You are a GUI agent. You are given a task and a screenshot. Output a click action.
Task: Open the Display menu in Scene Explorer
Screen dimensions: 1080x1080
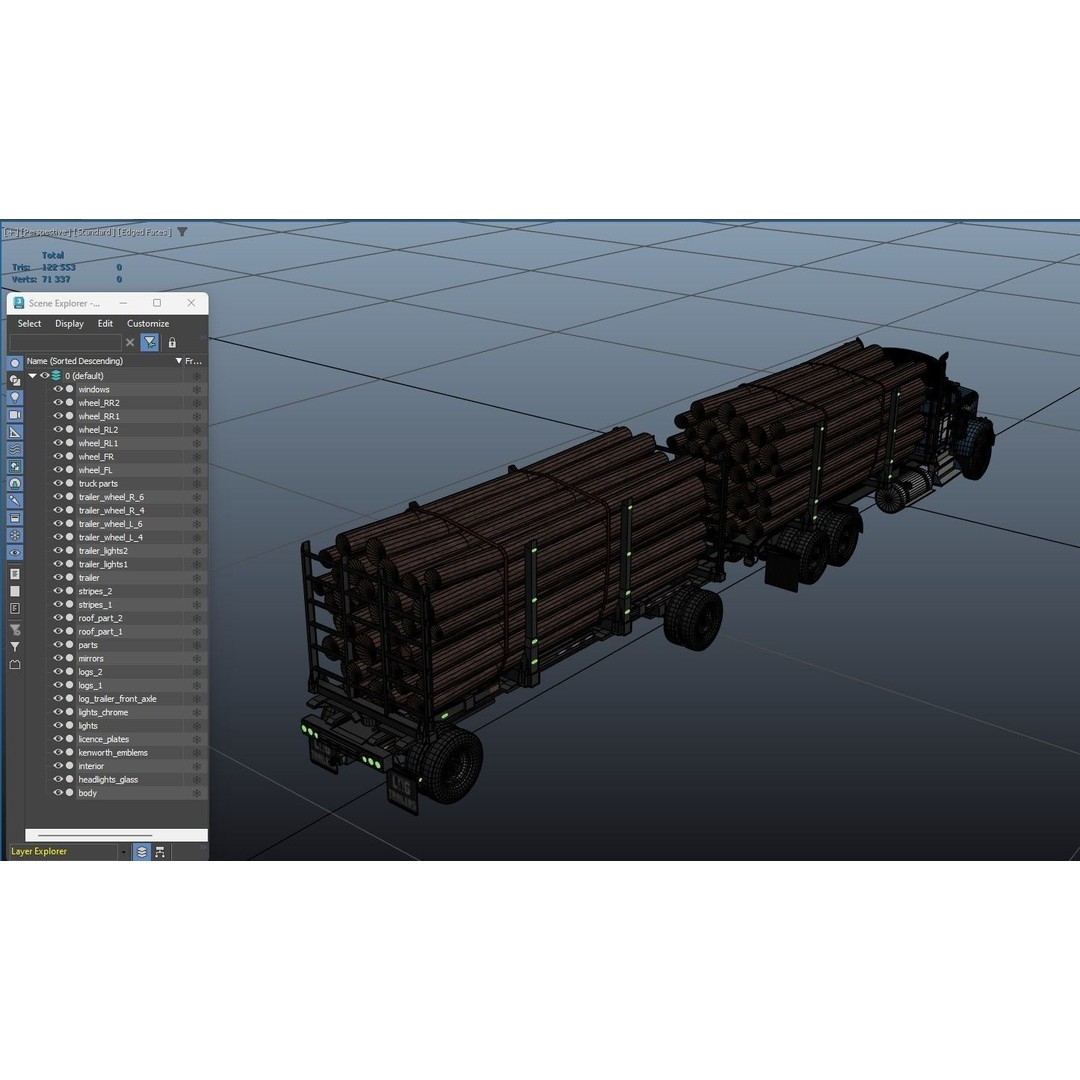[69, 323]
